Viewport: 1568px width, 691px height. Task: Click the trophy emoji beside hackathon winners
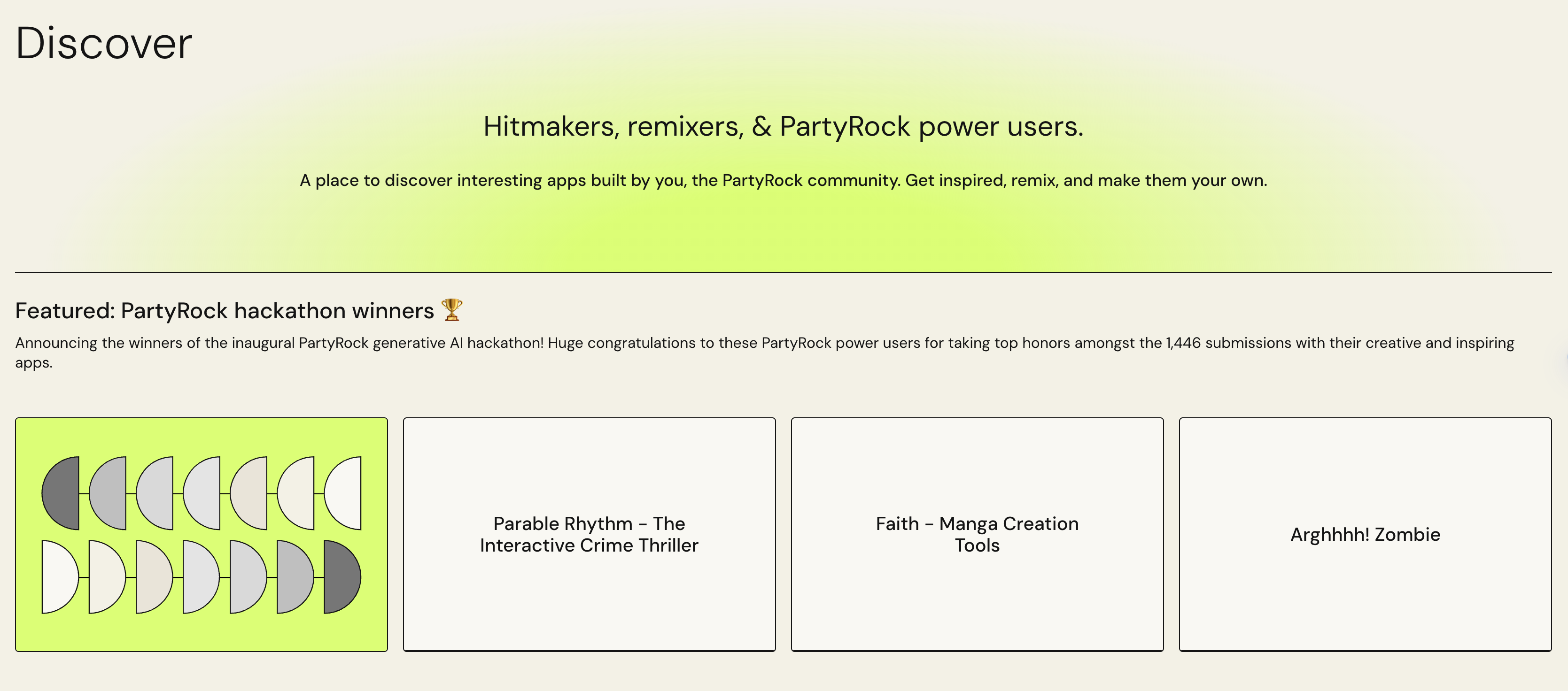point(451,310)
